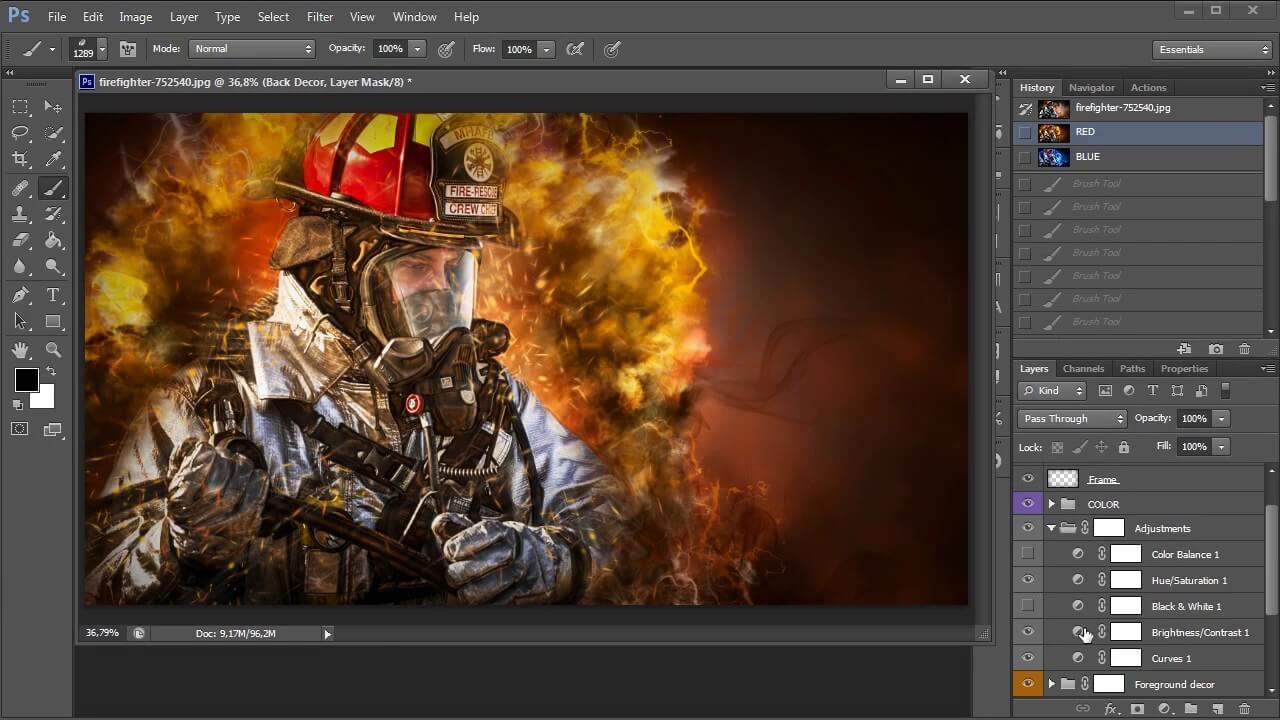Select the Lasso tool
The width and height of the screenshot is (1280, 720).
tap(20, 133)
